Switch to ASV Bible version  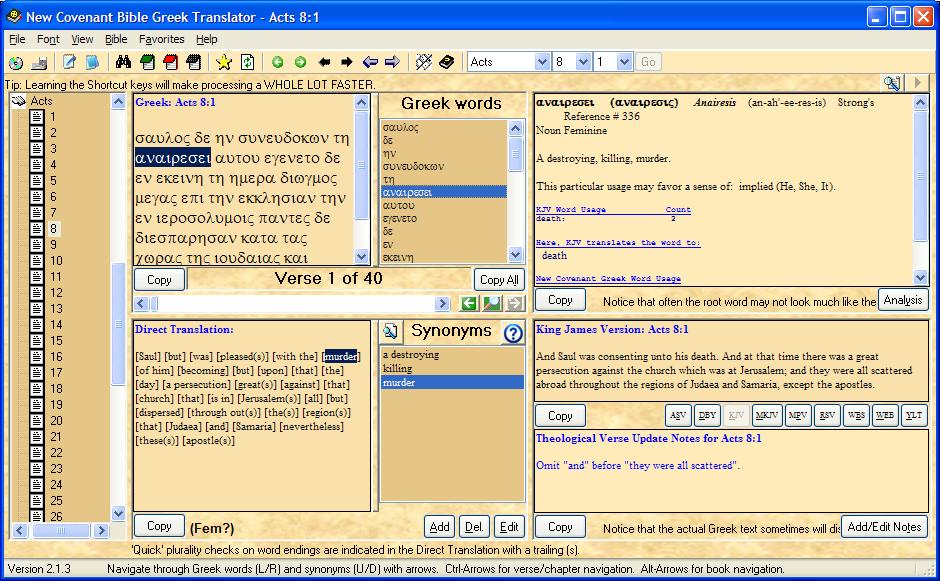(678, 415)
